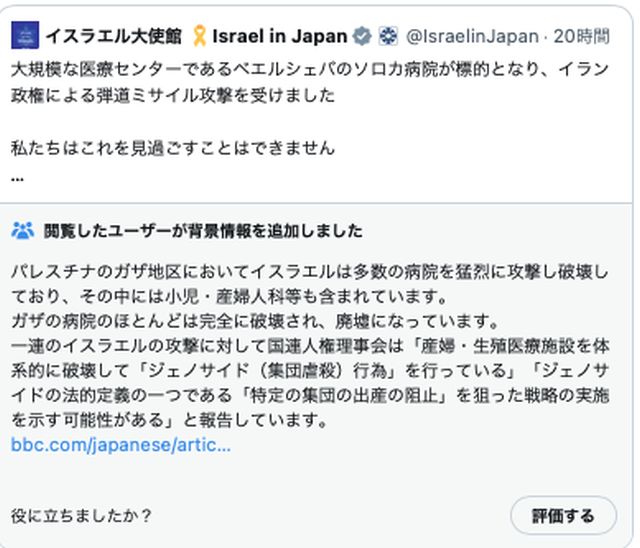Click the English name "Israel in Japan"
This screenshot has height=548, width=640.
pyautogui.click(x=280, y=37)
